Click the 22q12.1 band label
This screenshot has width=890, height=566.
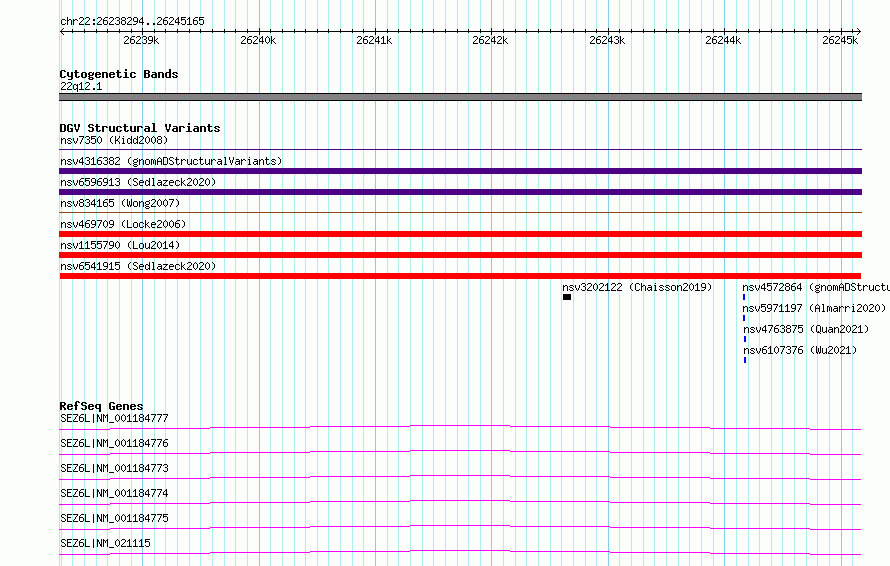pos(81,86)
